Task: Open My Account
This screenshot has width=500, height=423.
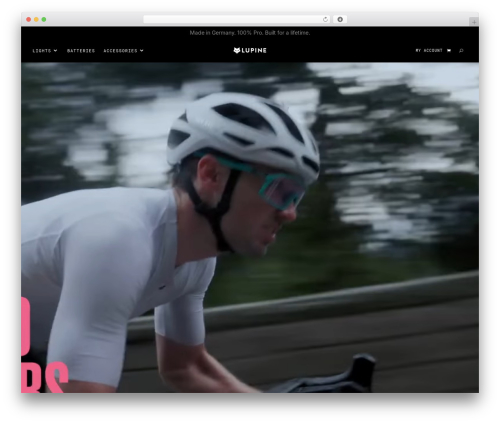Action: pyautogui.click(x=429, y=50)
